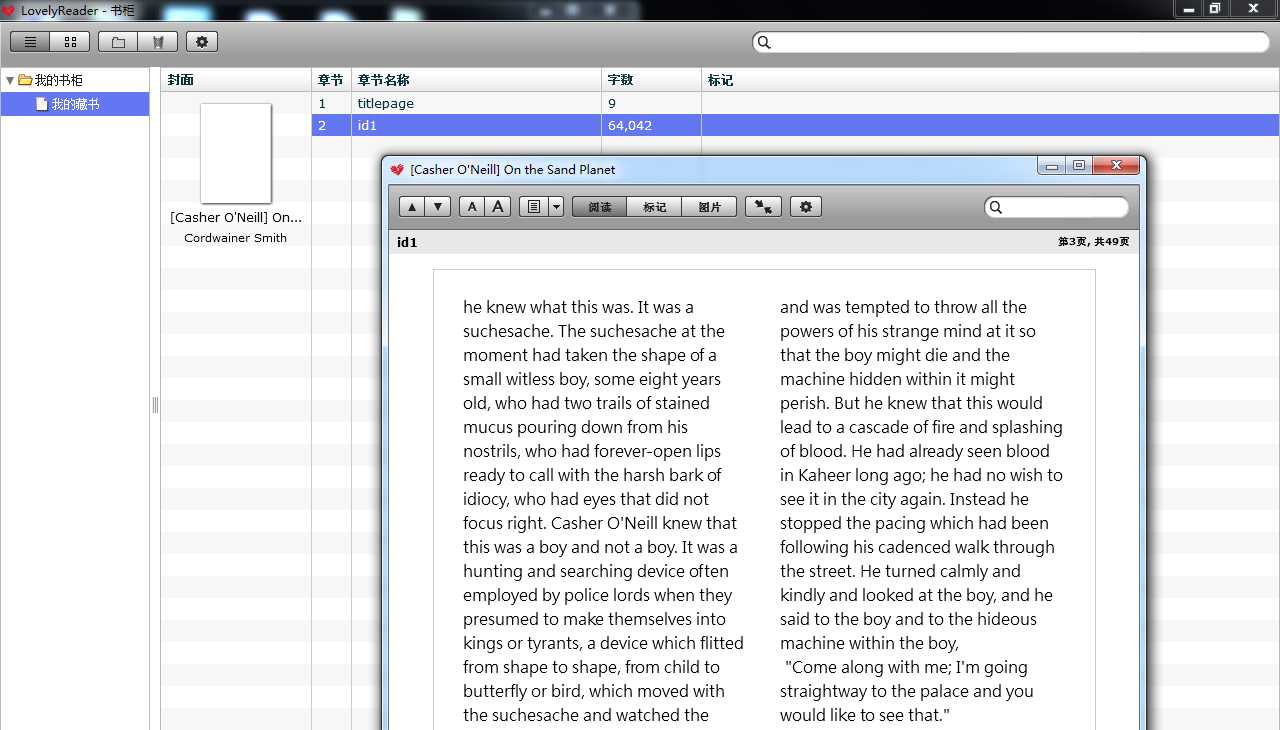
Task: Click the reader window heart icon
Action: point(397,170)
